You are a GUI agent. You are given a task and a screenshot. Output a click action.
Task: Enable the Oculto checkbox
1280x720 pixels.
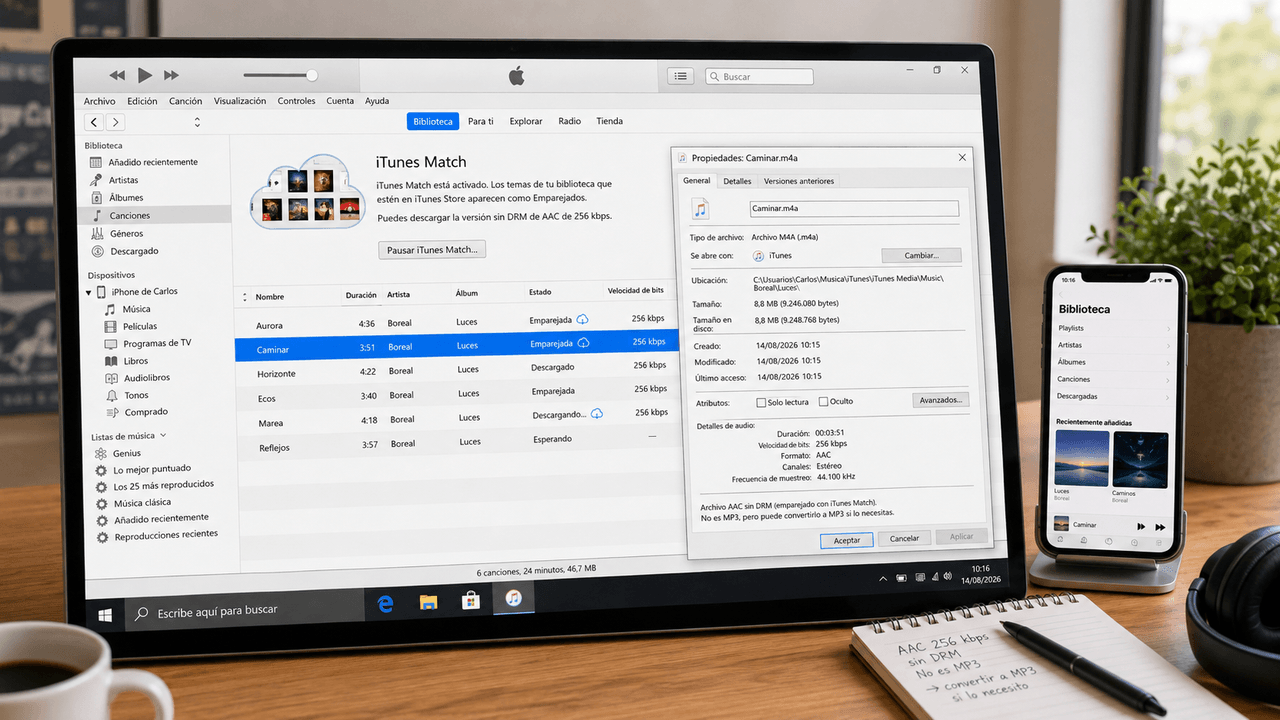[x=823, y=402]
